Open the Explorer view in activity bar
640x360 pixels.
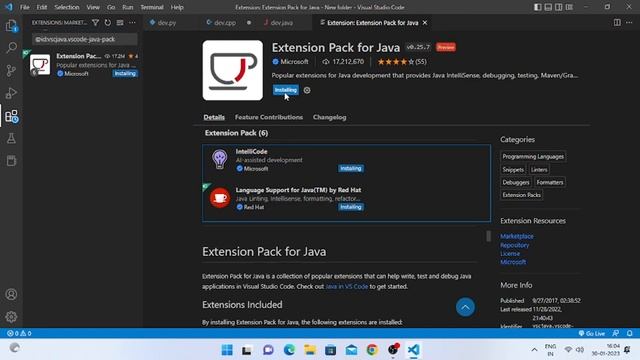coord(11,26)
